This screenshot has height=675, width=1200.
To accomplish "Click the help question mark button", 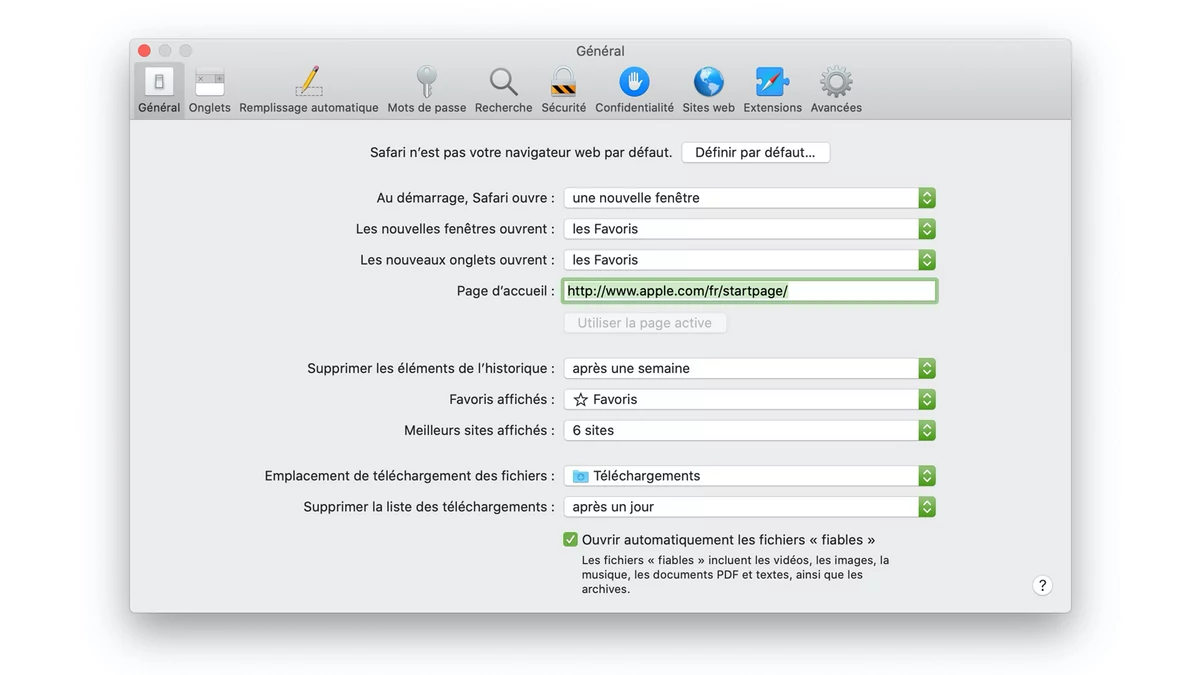I will (x=1042, y=586).
